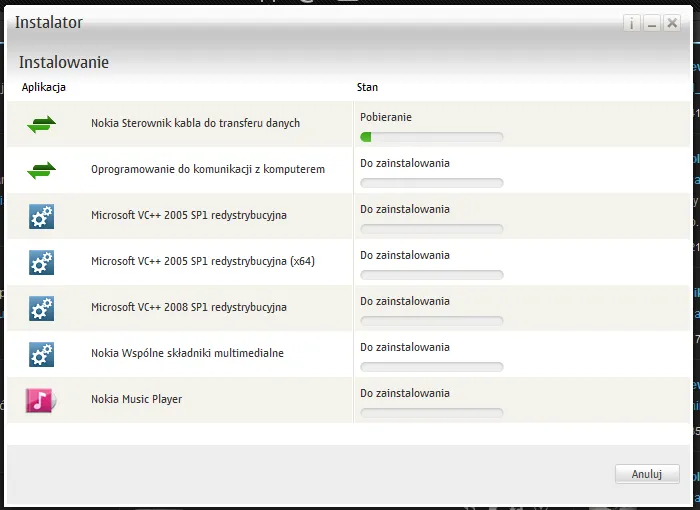700x510 pixels.
Task: Select gear icon for VC++ 2005 SP1 (x64)
Action: point(42,262)
